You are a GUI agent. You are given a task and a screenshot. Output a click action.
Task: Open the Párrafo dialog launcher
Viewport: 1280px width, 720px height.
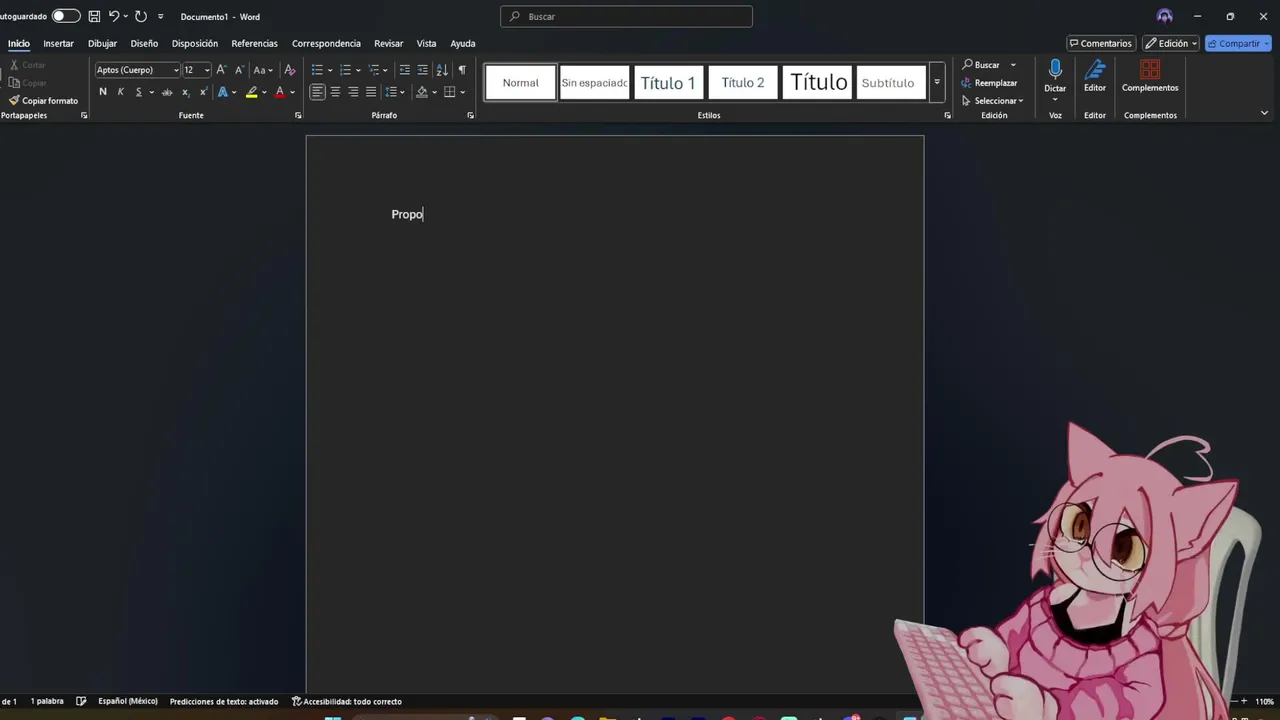pyautogui.click(x=470, y=115)
